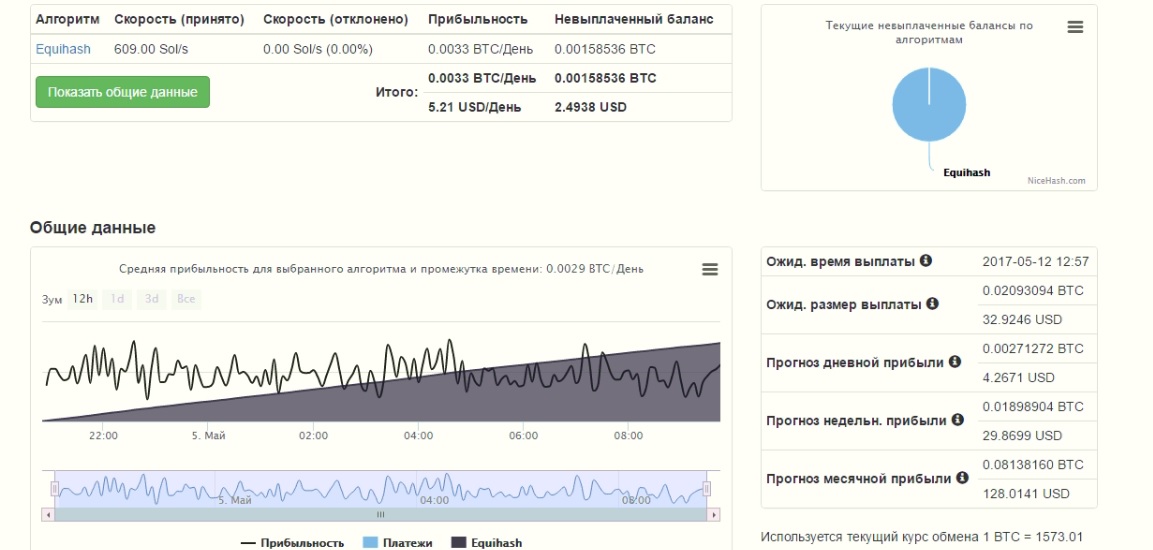Select the 3d zoom range
This screenshot has width=1153, height=550.
point(151,299)
